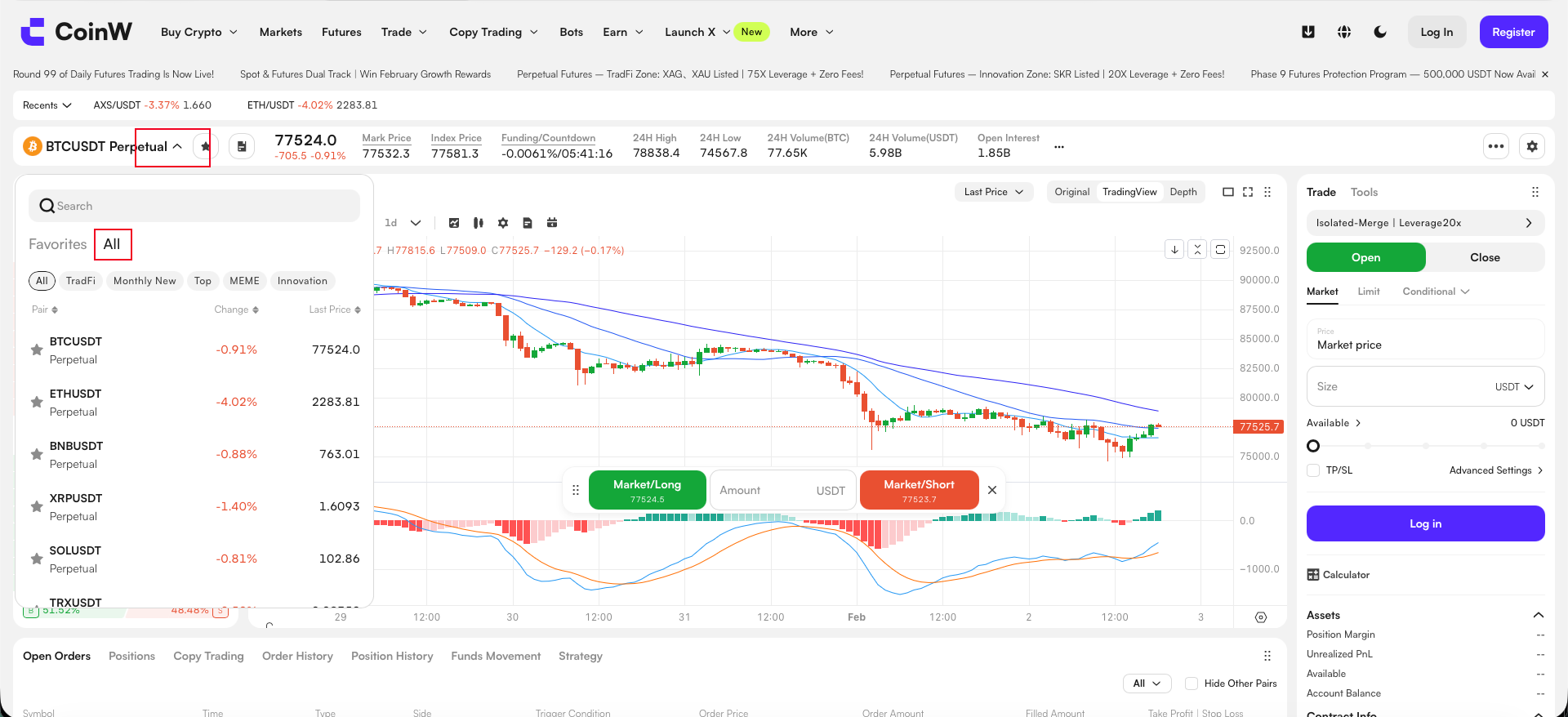The width and height of the screenshot is (1568, 717).
Task: Switch to dark mode with moon icon
Action: click(x=1380, y=32)
